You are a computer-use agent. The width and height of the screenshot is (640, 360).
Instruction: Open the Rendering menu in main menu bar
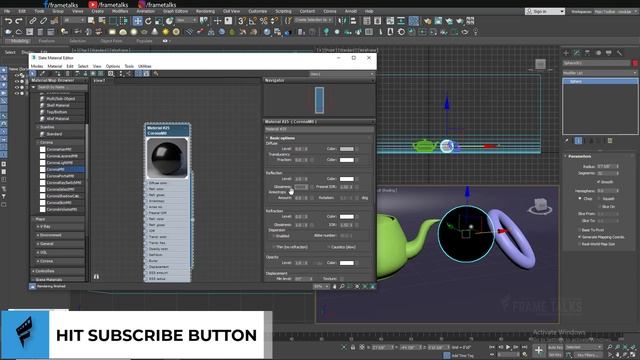click(x=205, y=11)
